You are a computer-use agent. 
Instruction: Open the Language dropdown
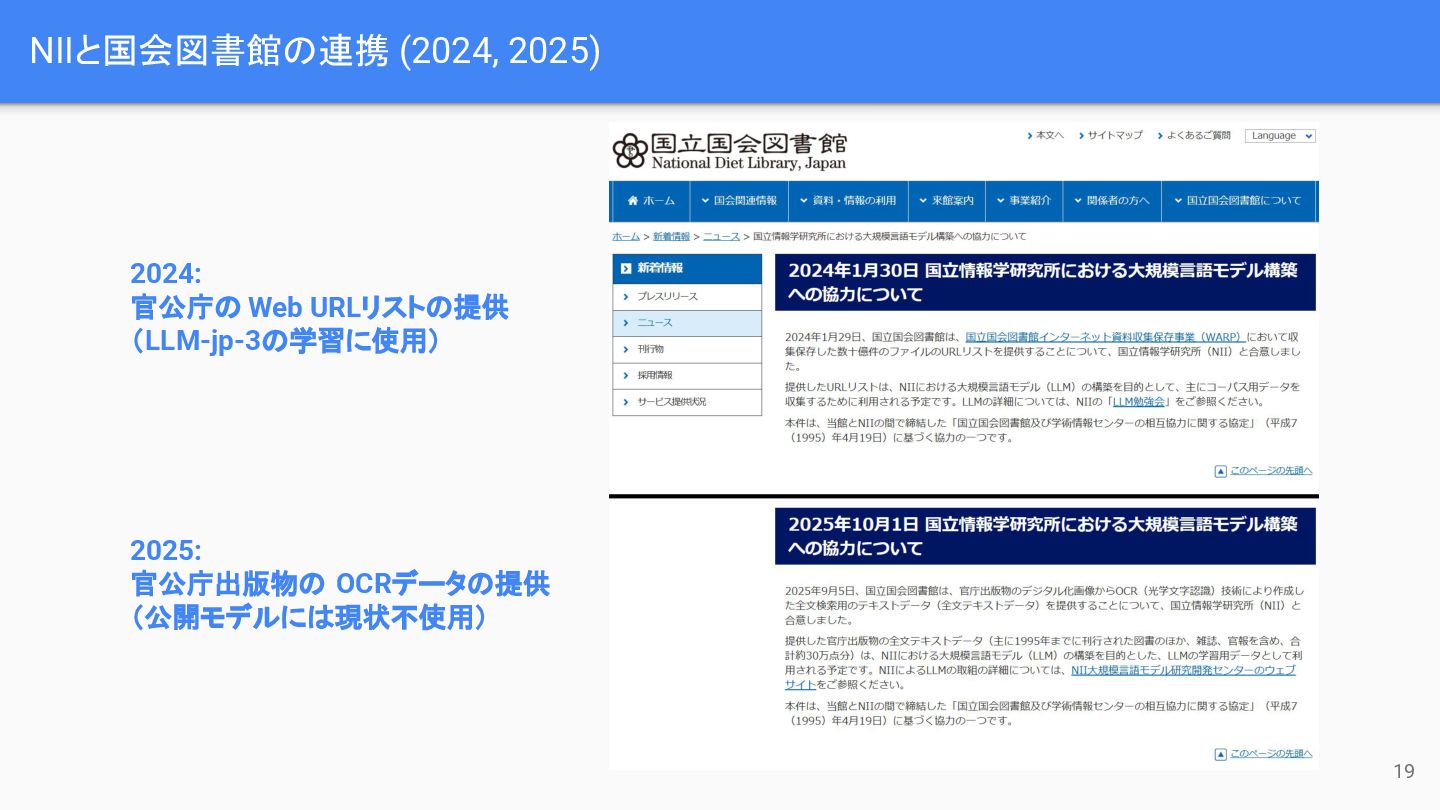pyautogui.click(x=1280, y=136)
